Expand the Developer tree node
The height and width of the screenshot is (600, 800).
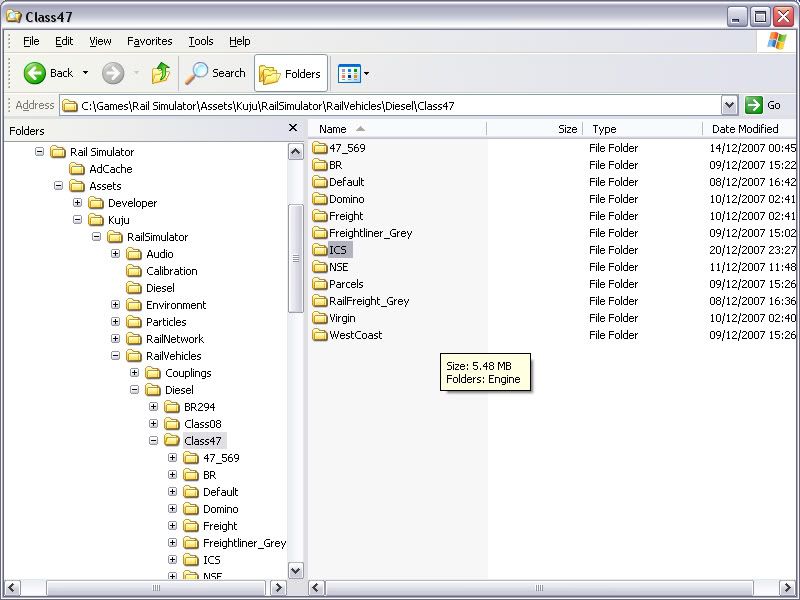tap(78, 203)
